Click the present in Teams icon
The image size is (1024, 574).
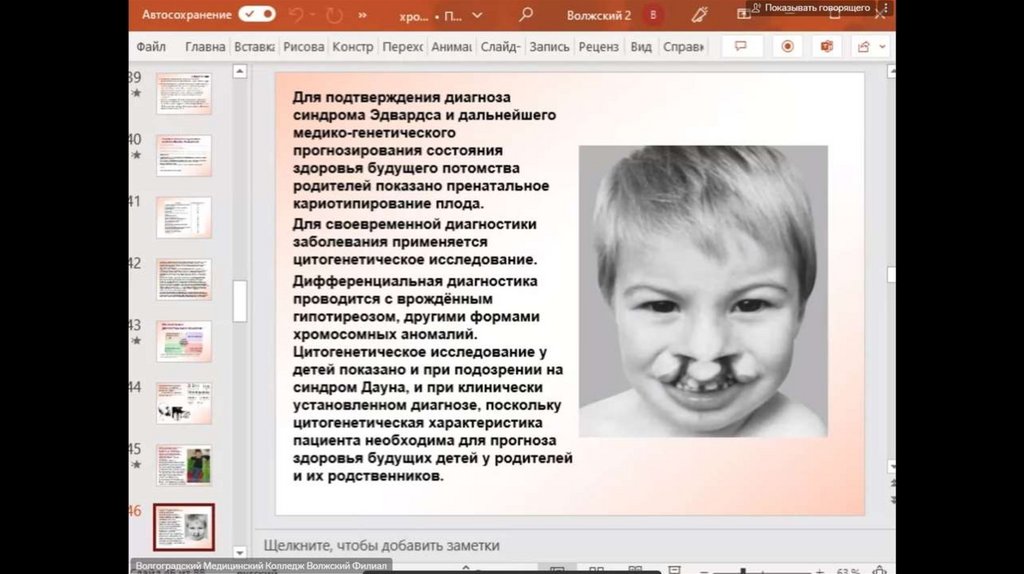point(827,47)
